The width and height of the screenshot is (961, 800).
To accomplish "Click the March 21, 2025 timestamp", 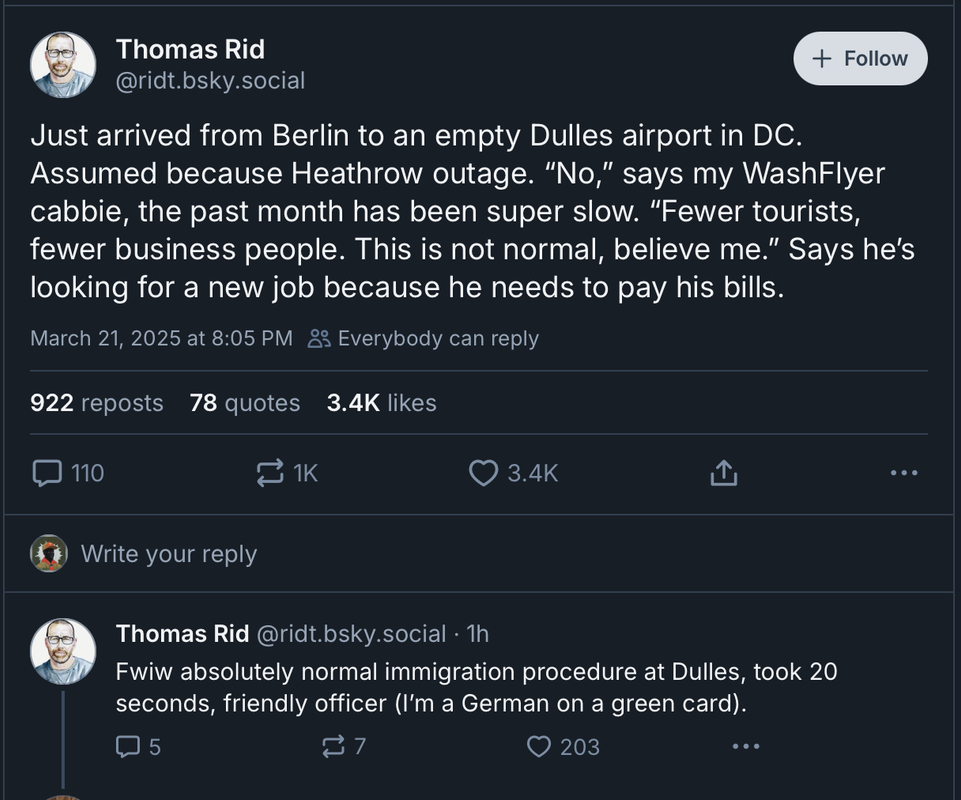I will point(161,338).
